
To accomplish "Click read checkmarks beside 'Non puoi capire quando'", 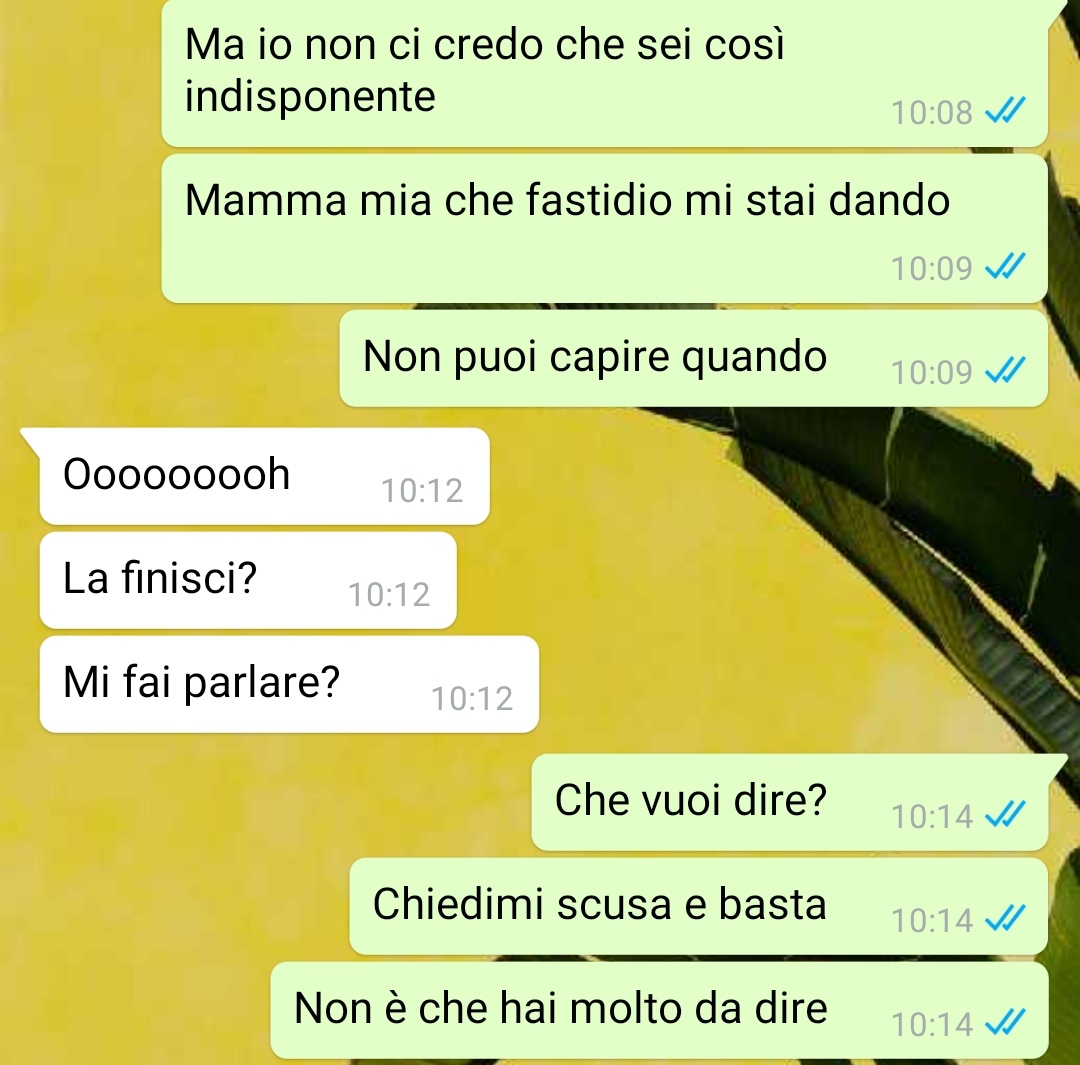I will click(x=1006, y=371).
